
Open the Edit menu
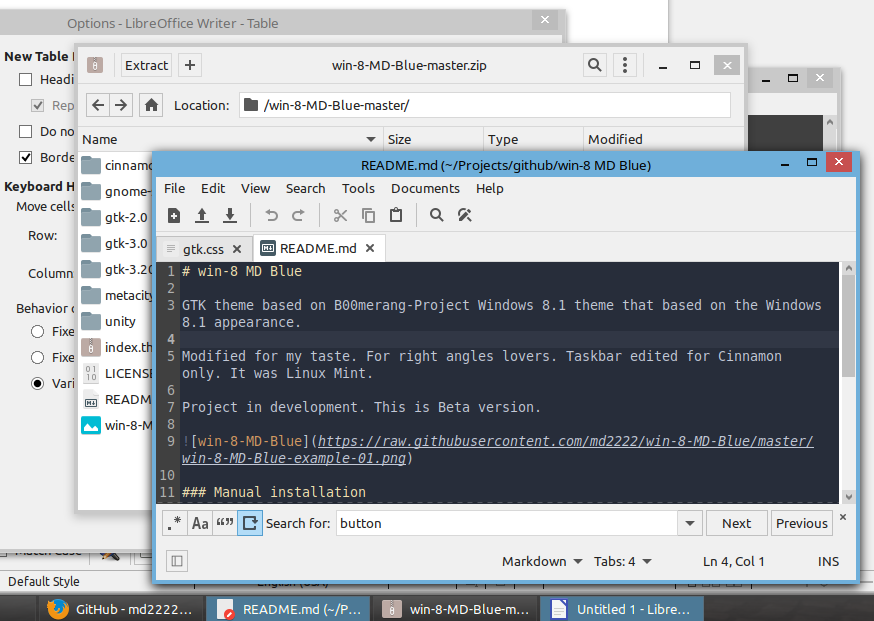point(213,188)
